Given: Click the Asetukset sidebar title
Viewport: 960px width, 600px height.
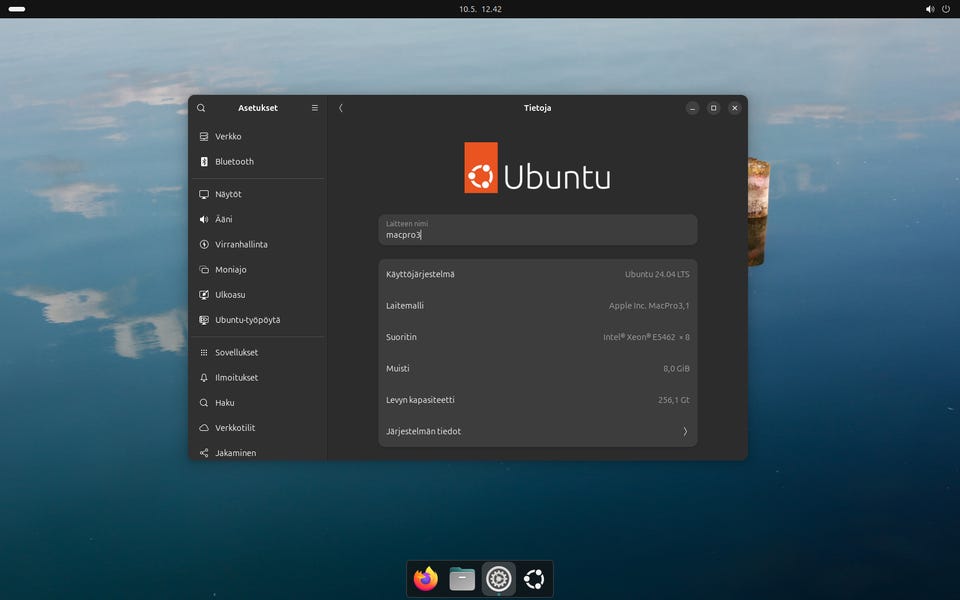Looking at the screenshot, I should tap(258, 108).
